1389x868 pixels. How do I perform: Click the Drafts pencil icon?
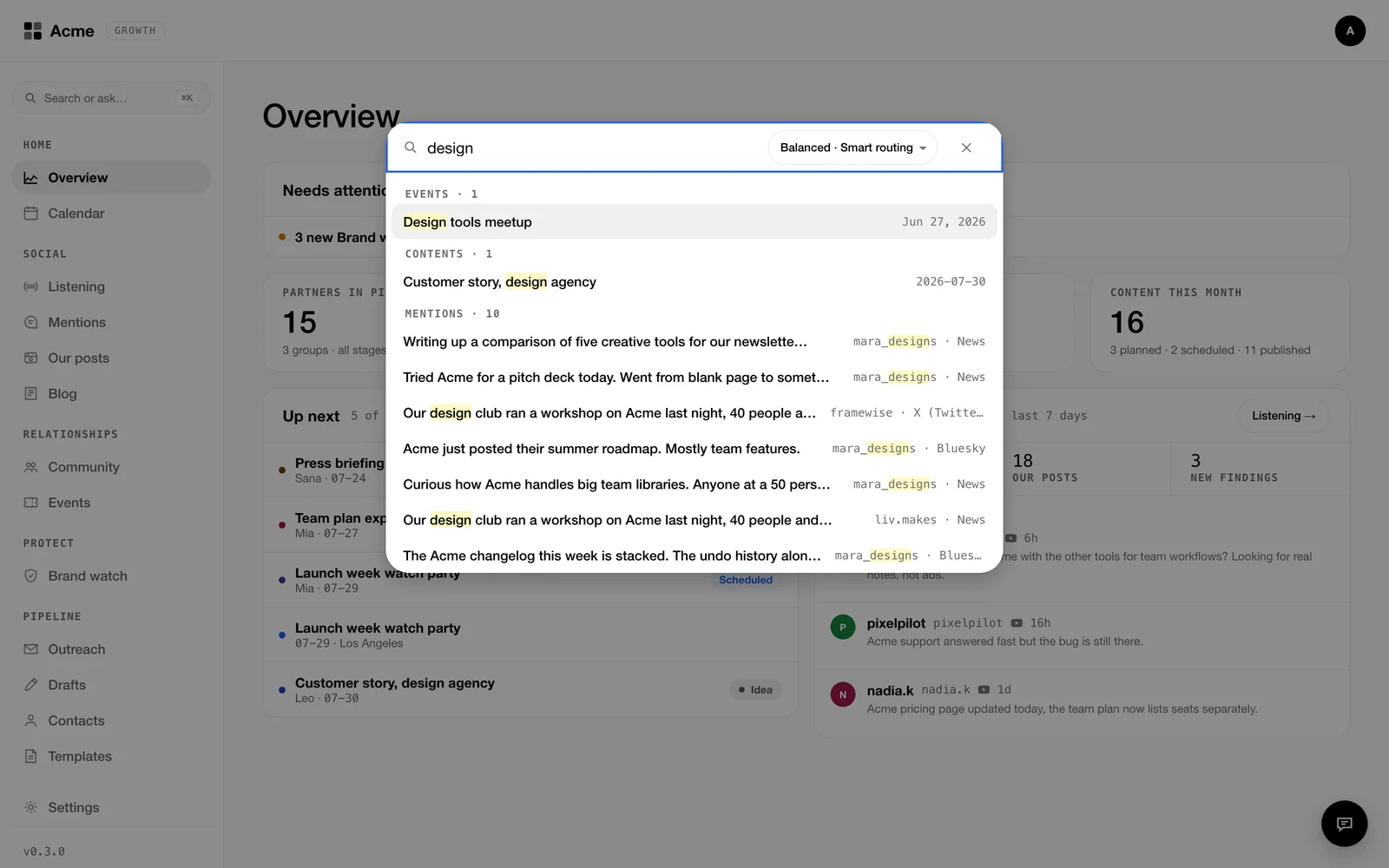coord(30,685)
